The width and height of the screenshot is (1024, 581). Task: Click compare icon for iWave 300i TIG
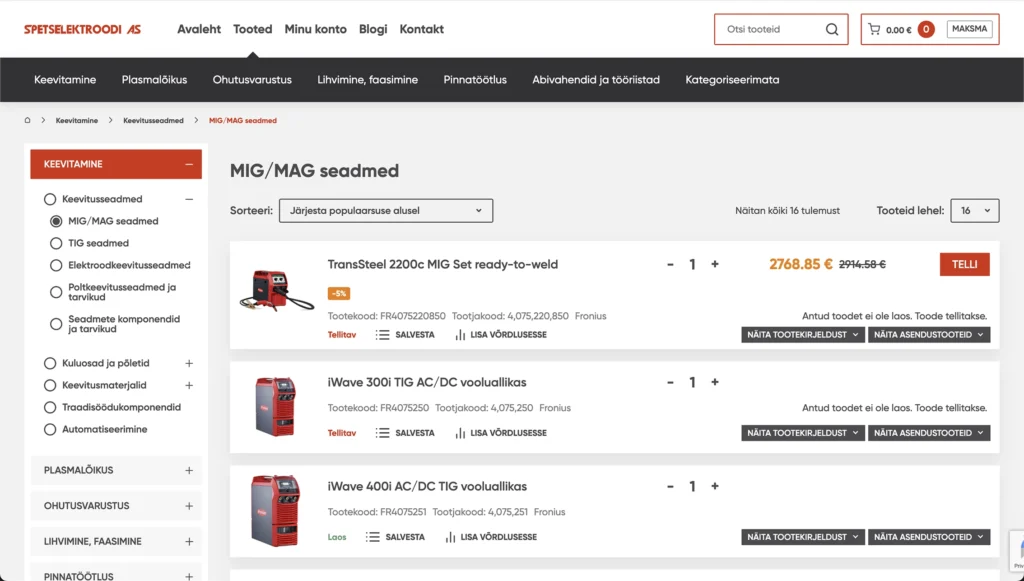460,433
